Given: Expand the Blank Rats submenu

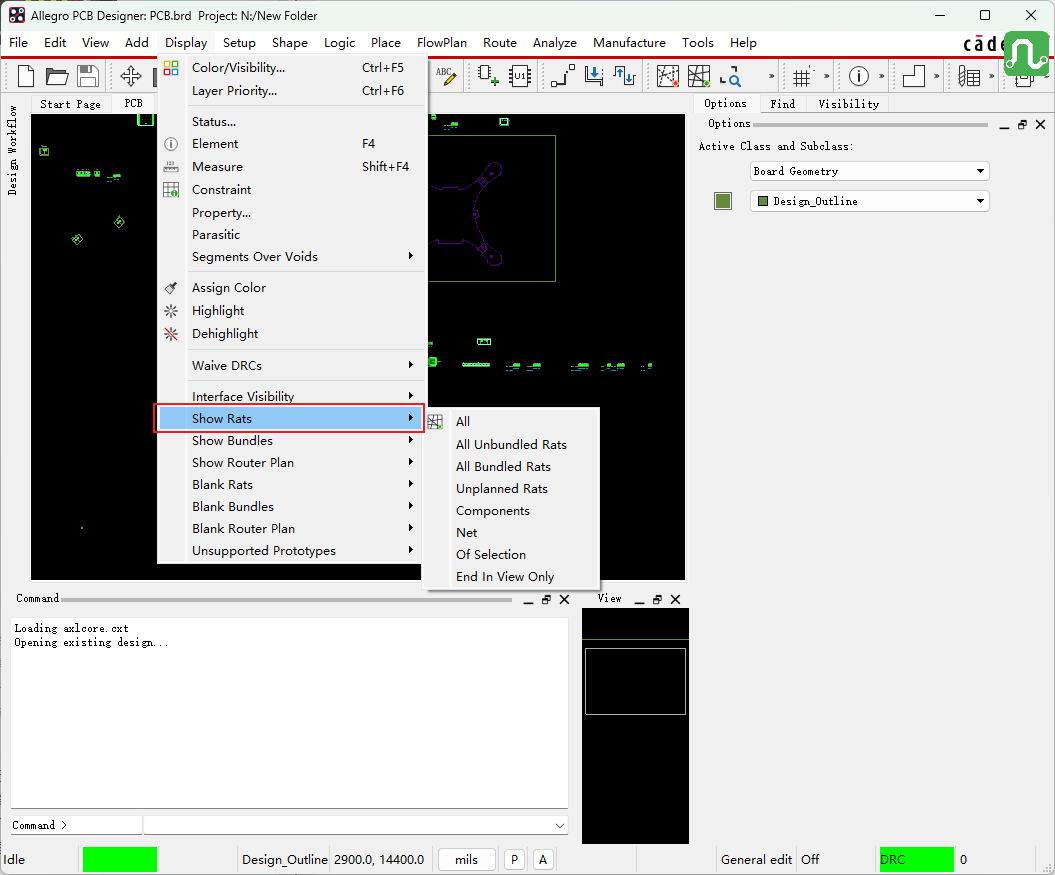Looking at the screenshot, I should 291,485.
